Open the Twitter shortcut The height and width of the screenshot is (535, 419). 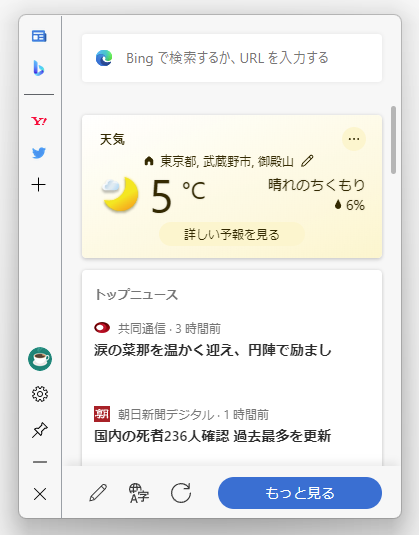39,153
